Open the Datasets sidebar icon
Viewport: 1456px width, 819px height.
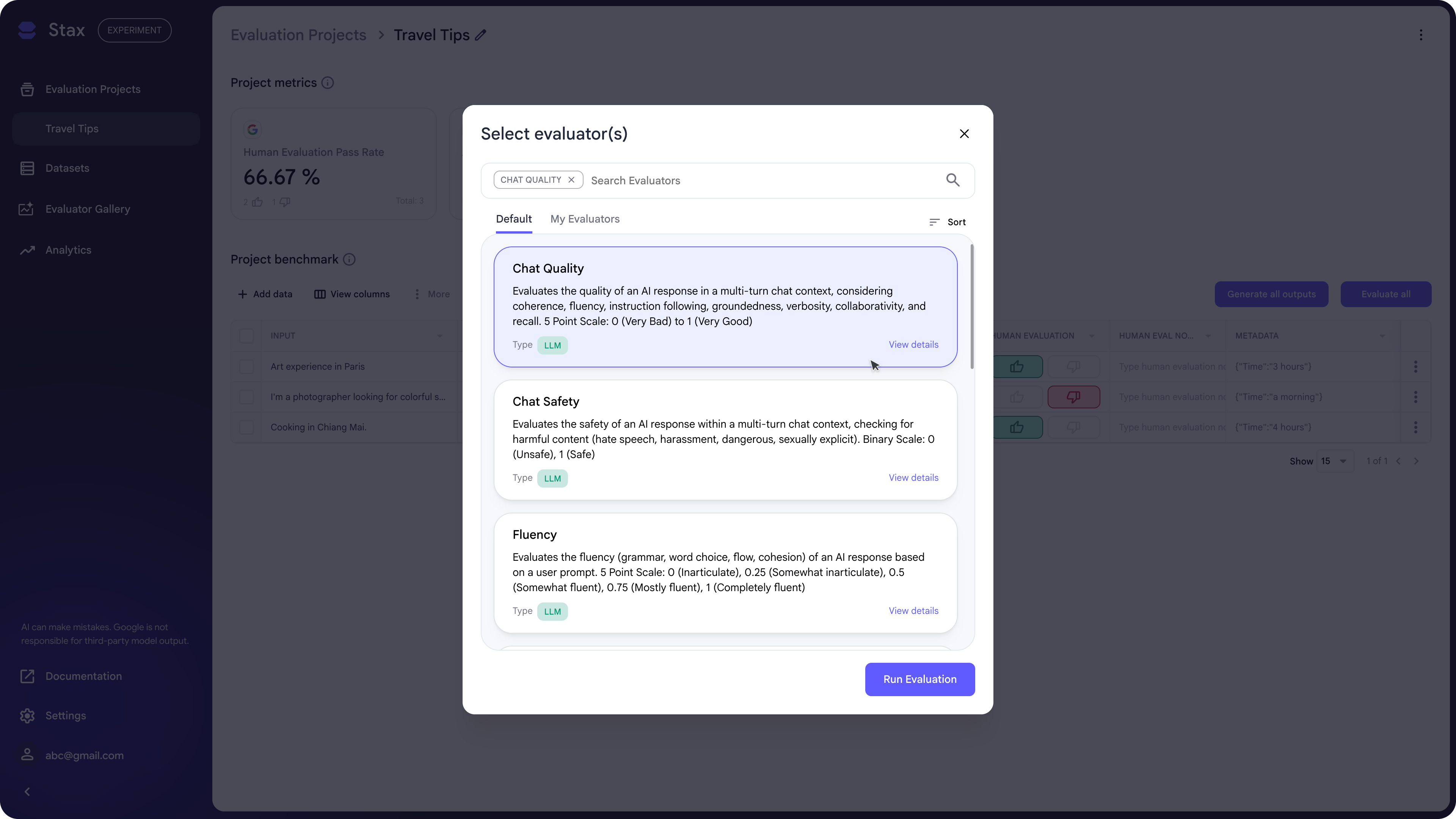coord(27,168)
